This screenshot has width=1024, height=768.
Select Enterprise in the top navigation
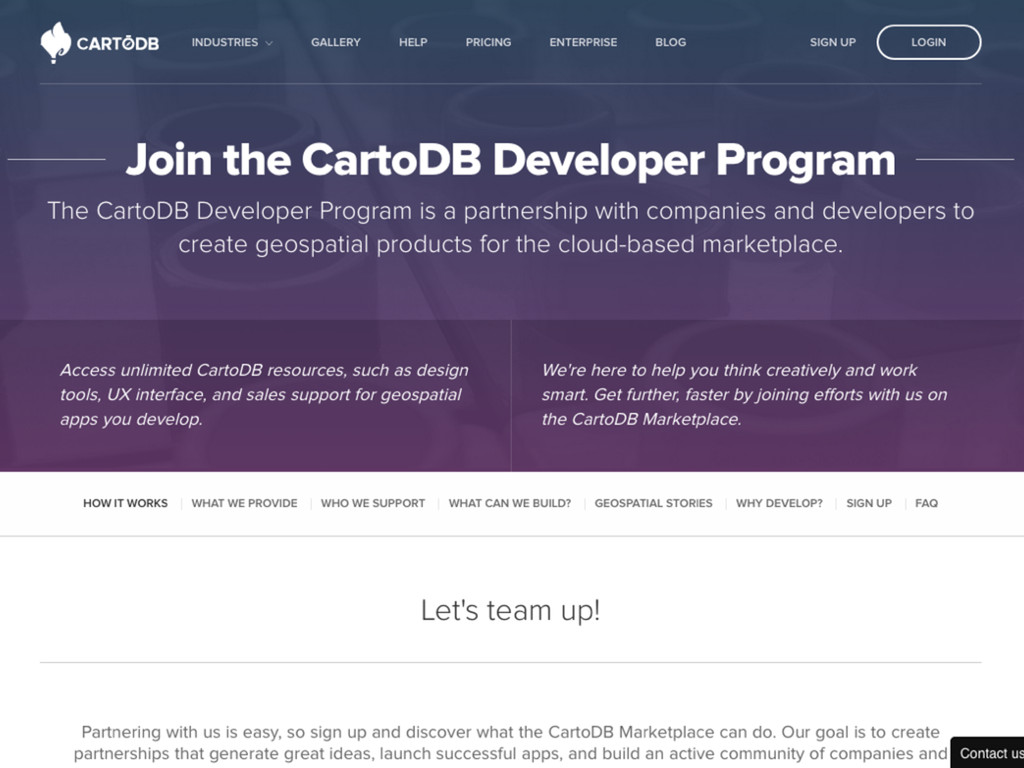pyautogui.click(x=583, y=42)
